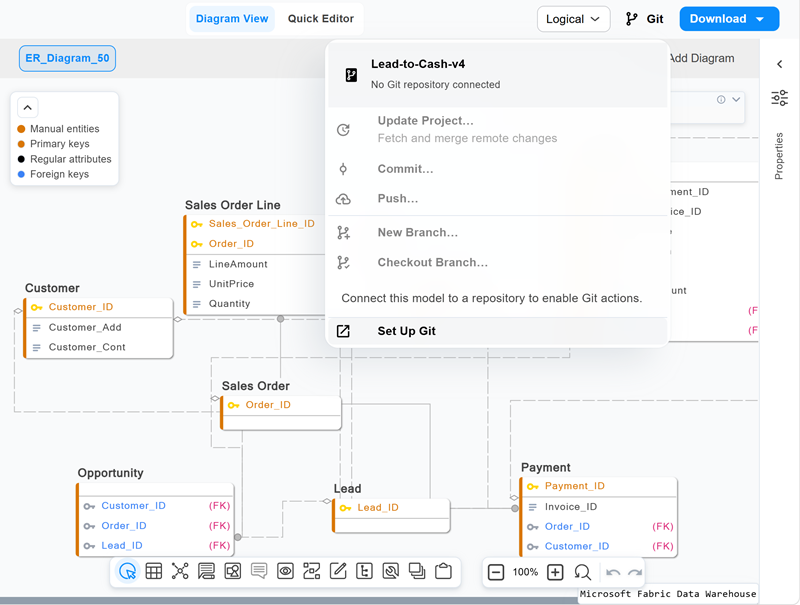Viewport: 800px width, 605px height.
Task: Zoom out with the minus button
Action: tap(496, 572)
